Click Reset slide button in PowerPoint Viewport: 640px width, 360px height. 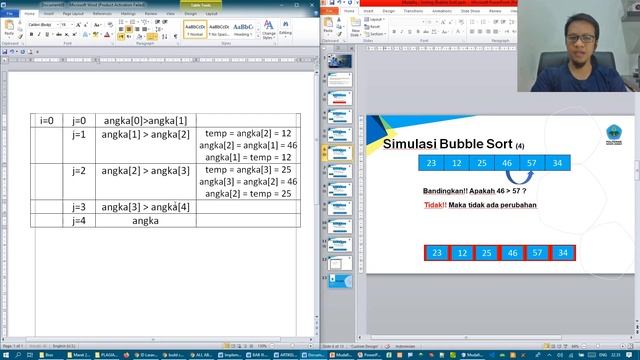(x=372, y=27)
